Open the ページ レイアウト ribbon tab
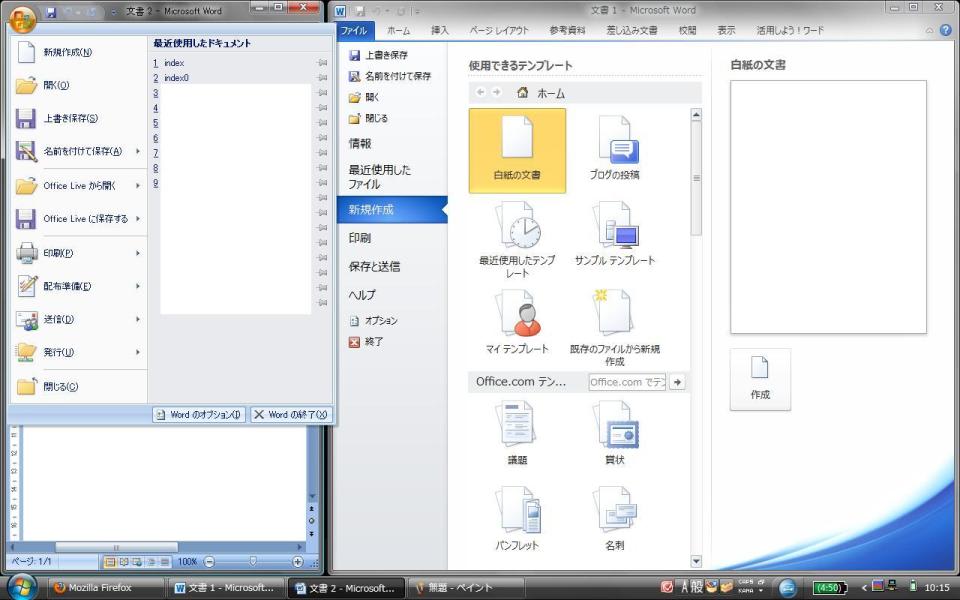 499,30
